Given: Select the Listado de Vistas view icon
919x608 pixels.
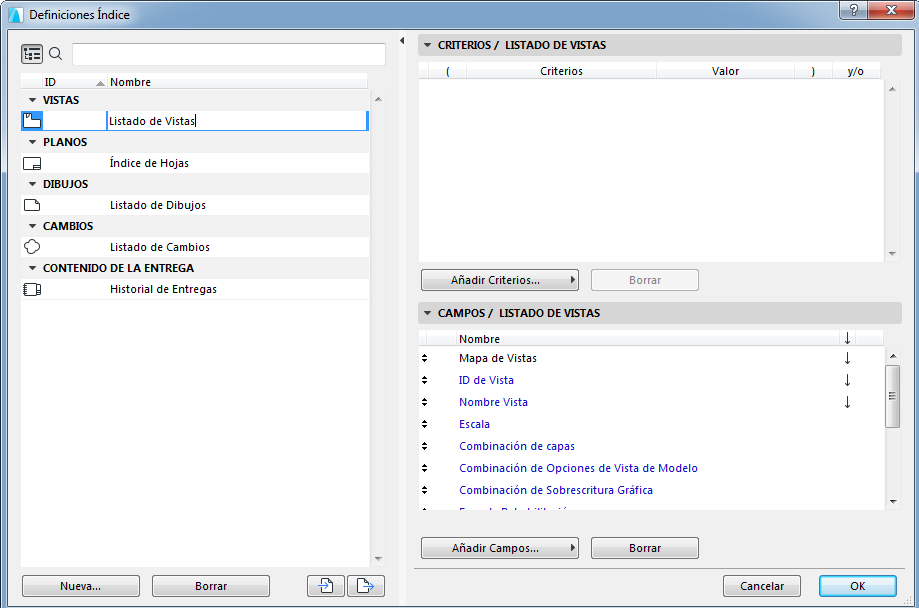Looking at the screenshot, I should 31,120.
